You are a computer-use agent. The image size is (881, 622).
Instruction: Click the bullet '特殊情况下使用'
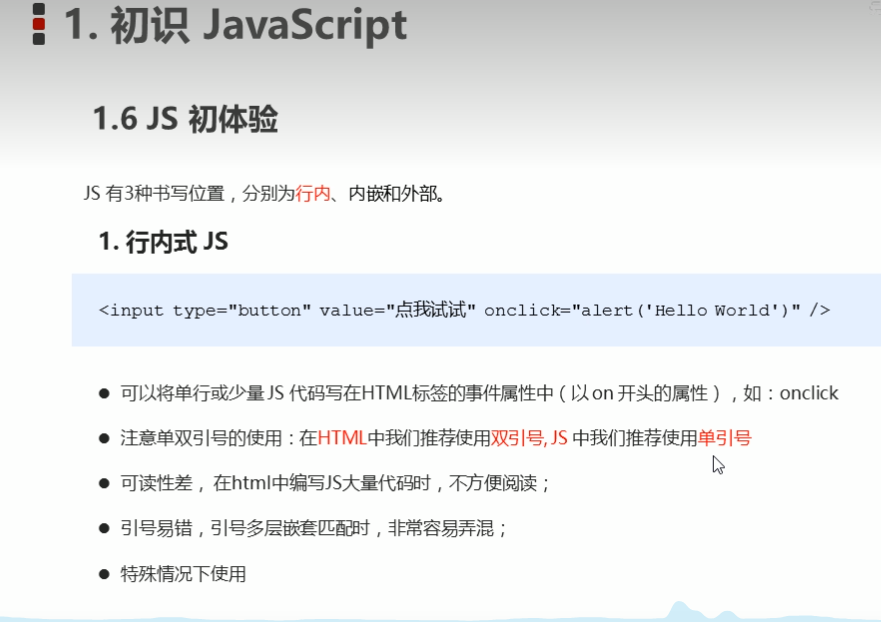point(183,574)
